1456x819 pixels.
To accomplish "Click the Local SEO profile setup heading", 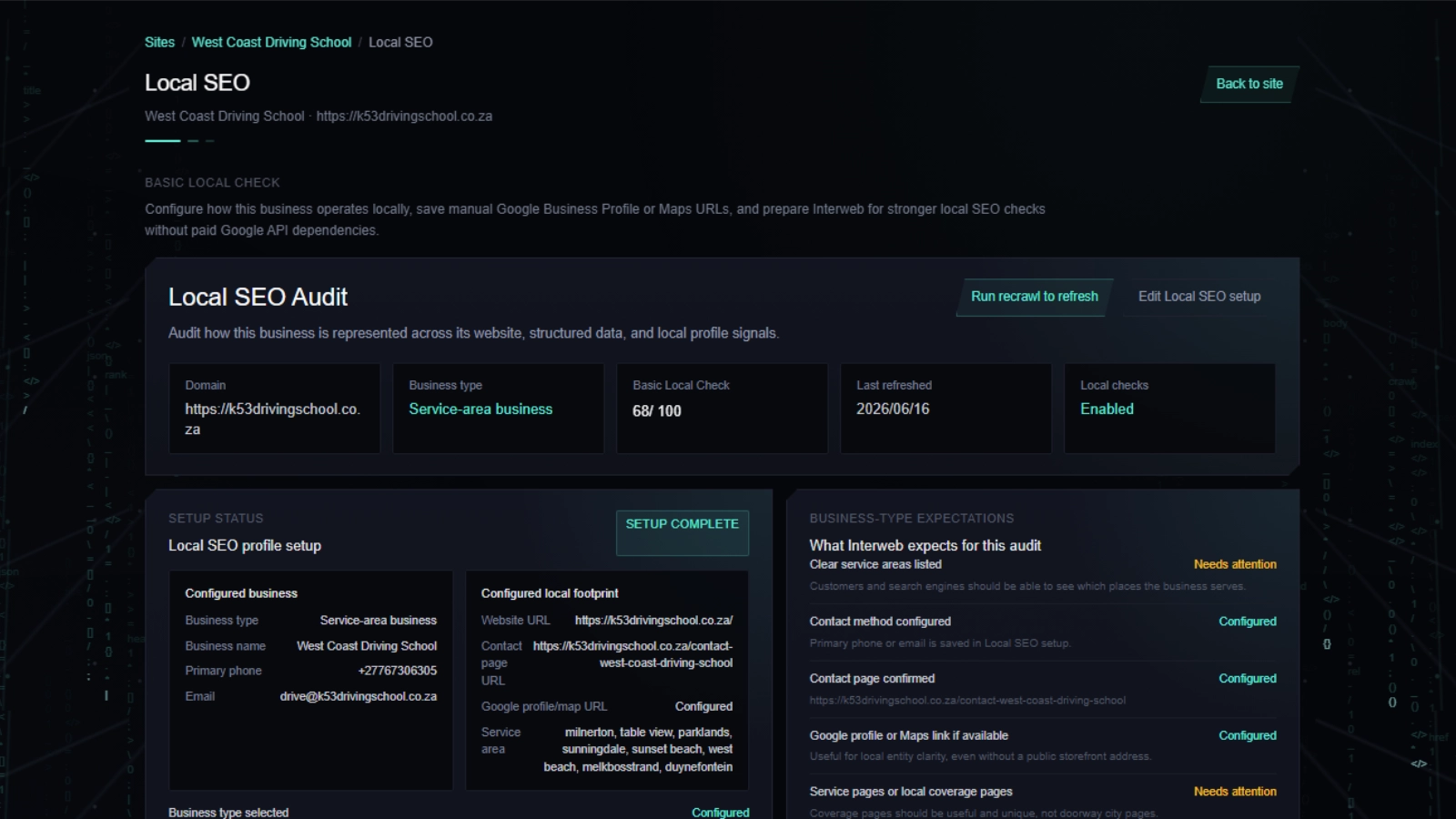I will [245, 545].
